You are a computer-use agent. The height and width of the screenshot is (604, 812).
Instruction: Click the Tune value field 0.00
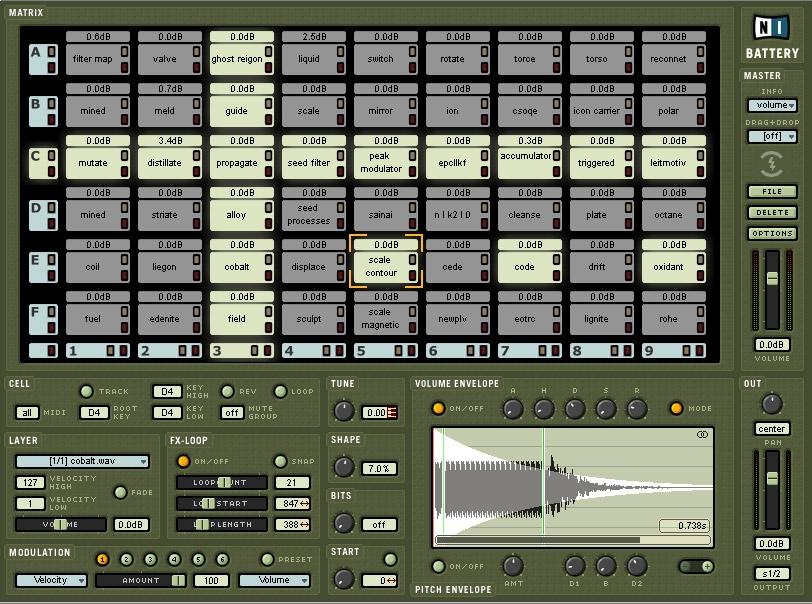380,413
